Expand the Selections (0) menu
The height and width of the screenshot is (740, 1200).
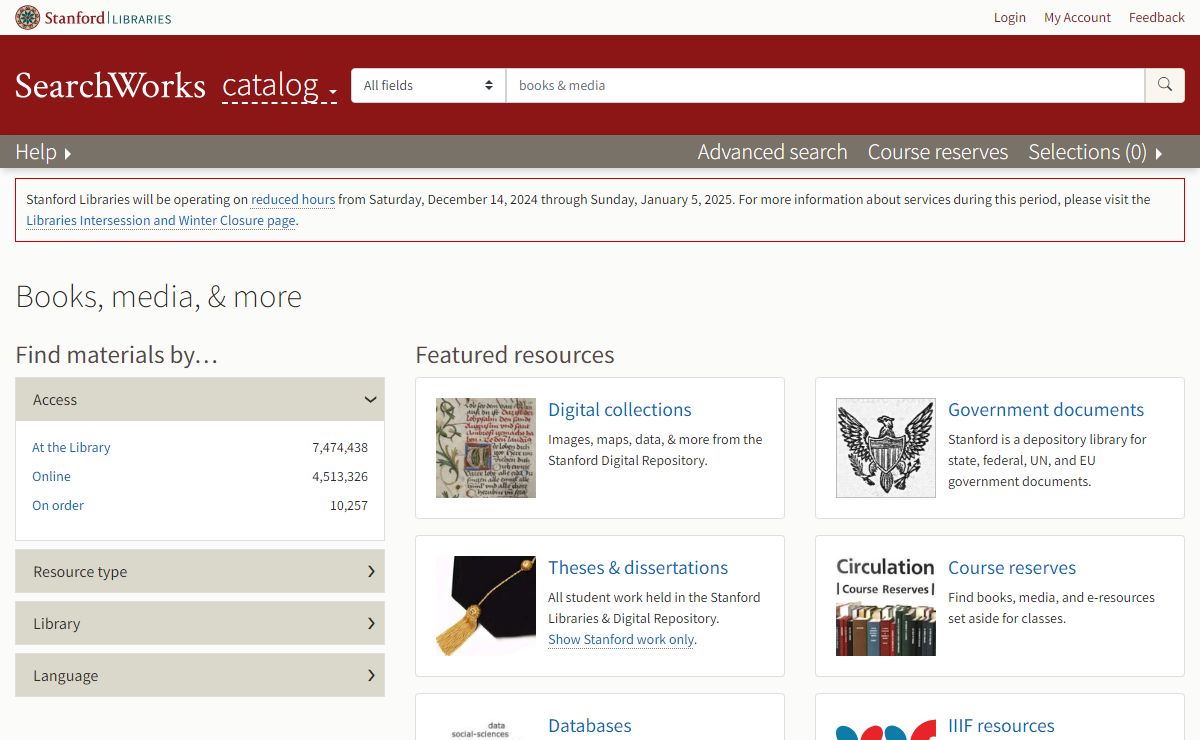click(1095, 152)
